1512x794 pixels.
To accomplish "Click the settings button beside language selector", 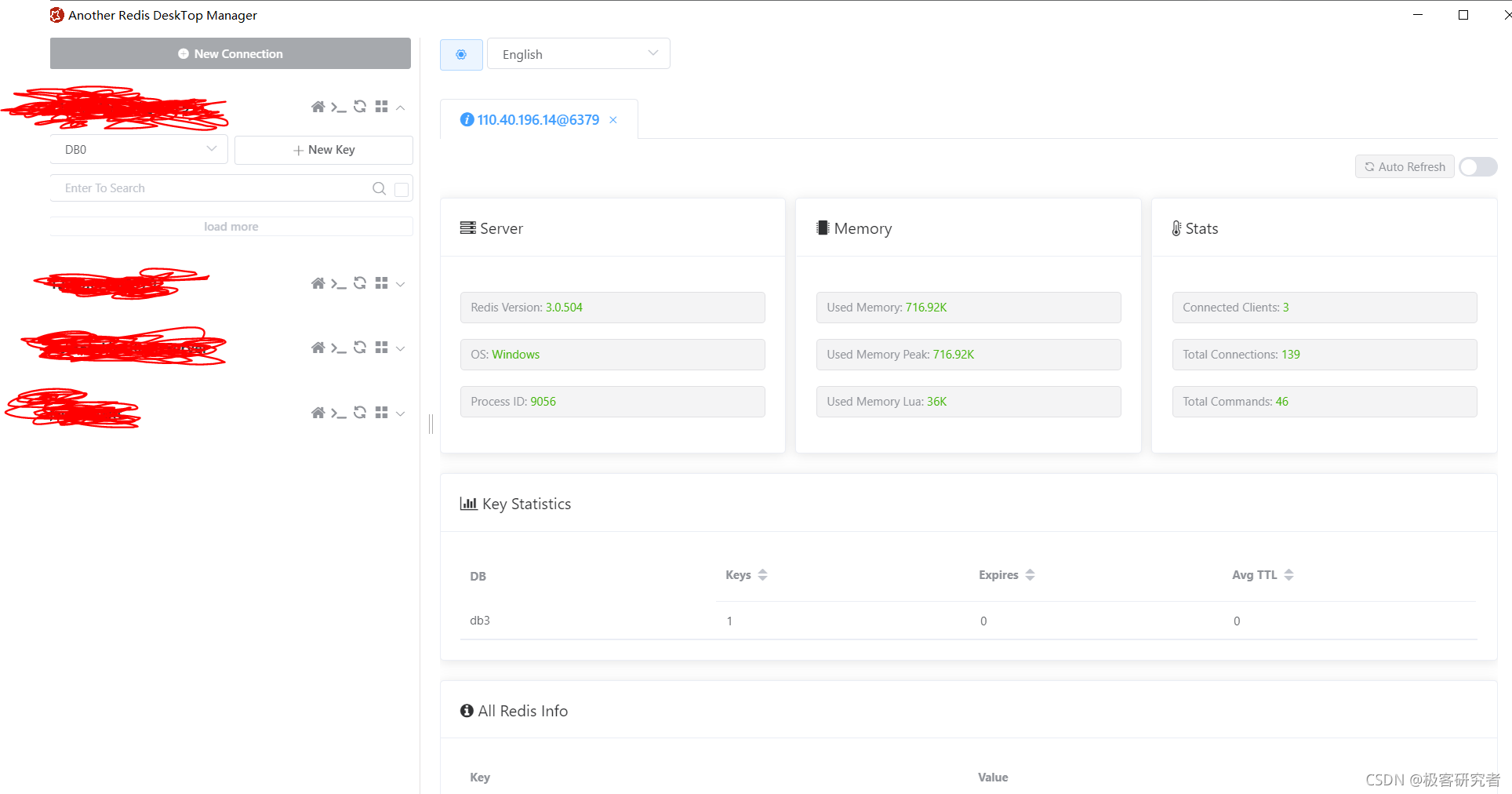I will coord(461,54).
